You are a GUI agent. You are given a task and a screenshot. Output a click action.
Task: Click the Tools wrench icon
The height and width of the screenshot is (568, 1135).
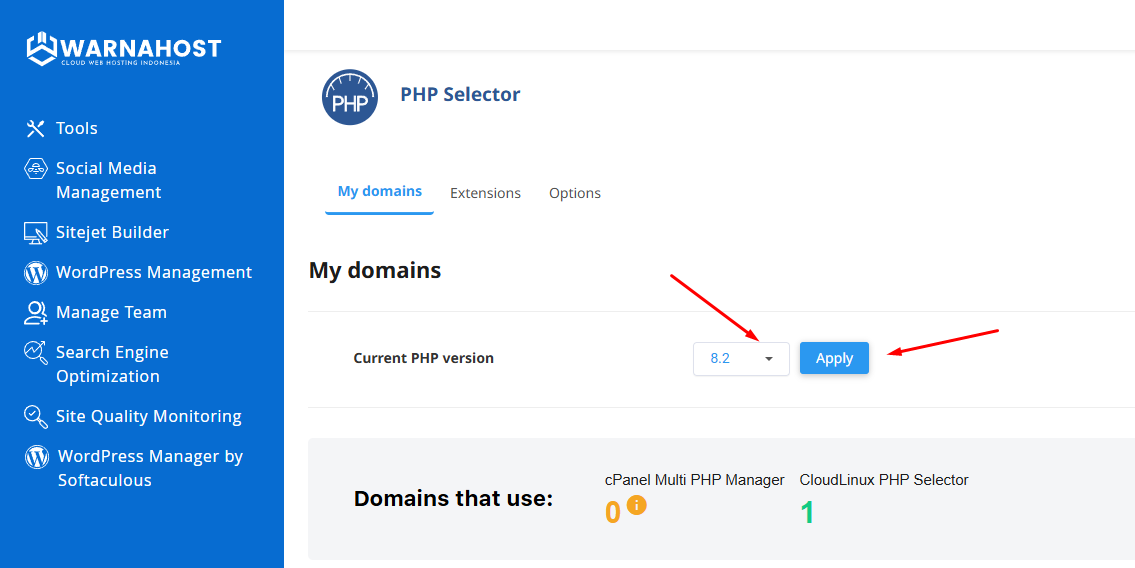point(36,128)
